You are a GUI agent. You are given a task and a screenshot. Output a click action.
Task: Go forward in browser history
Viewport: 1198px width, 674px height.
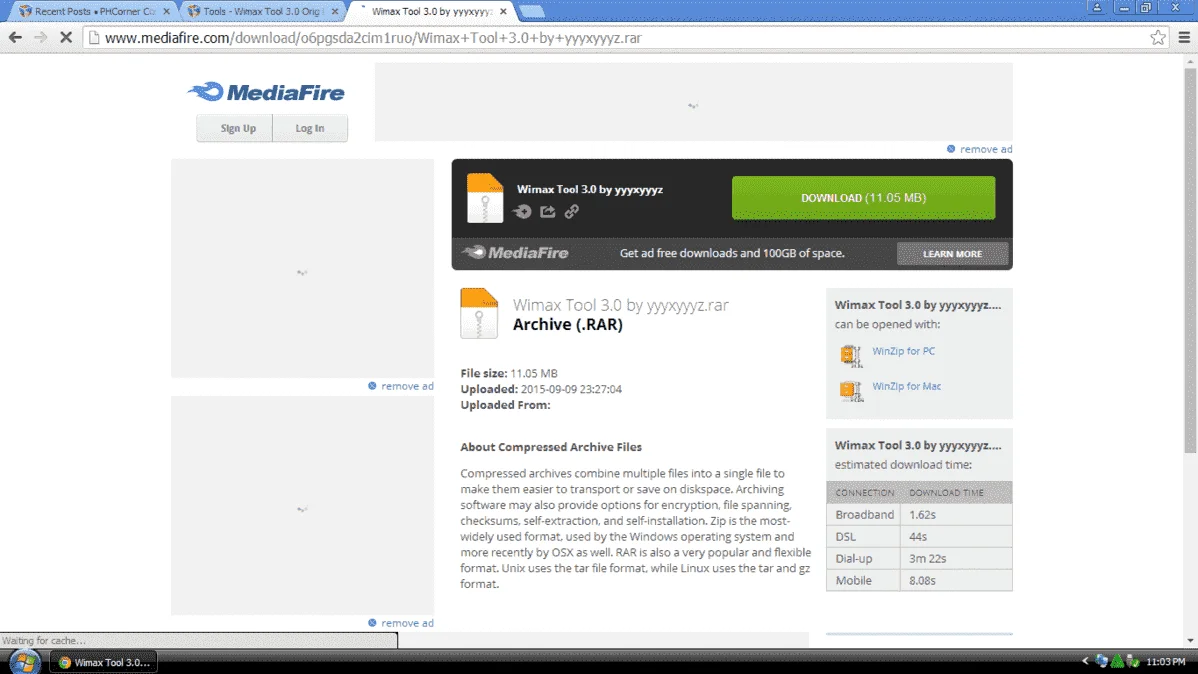(x=40, y=37)
